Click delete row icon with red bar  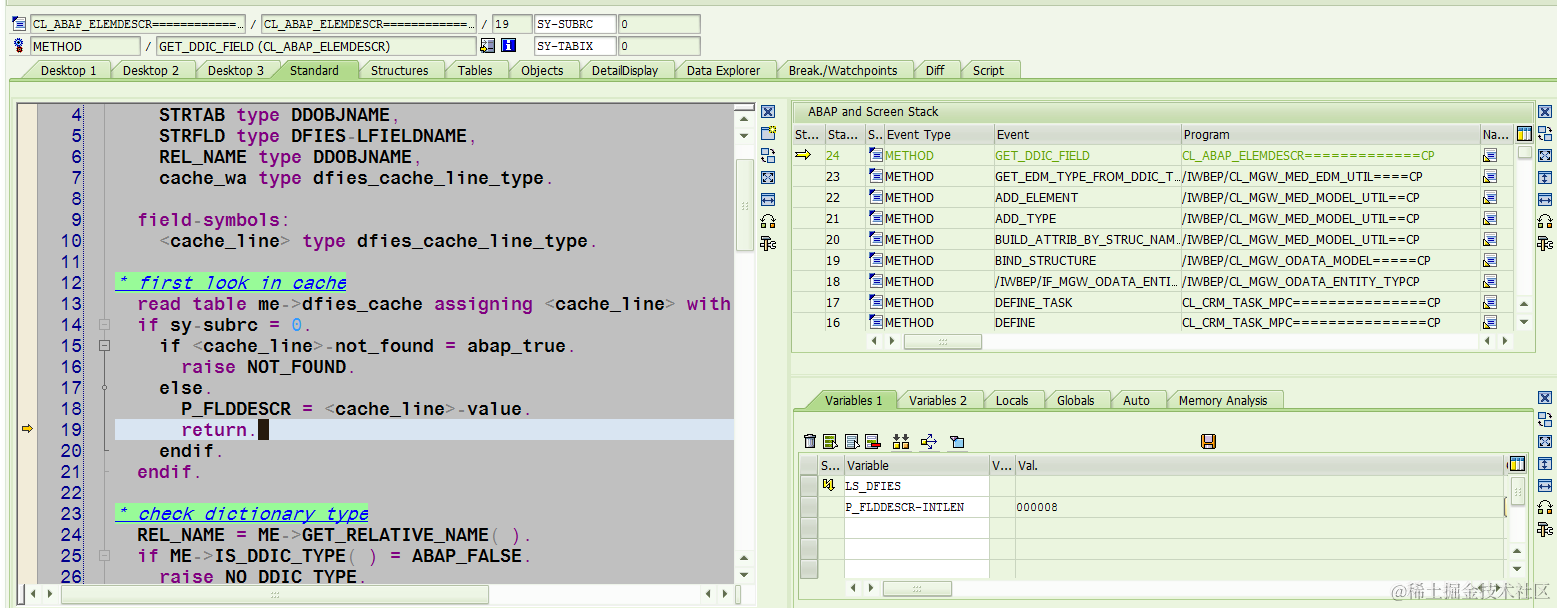point(872,441)
